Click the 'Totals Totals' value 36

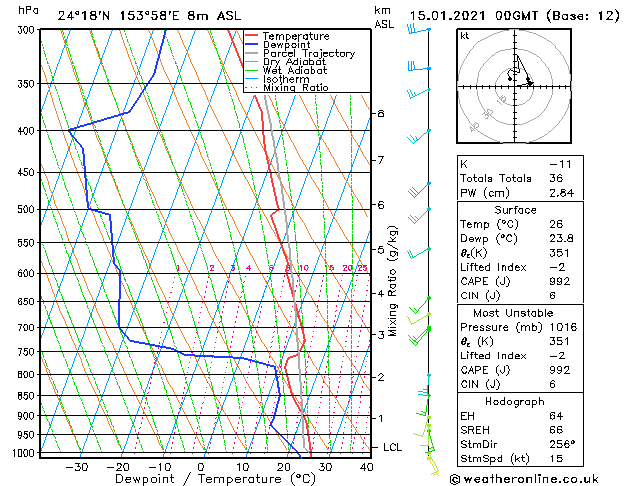pyautogui.click(x=556, y=178)
